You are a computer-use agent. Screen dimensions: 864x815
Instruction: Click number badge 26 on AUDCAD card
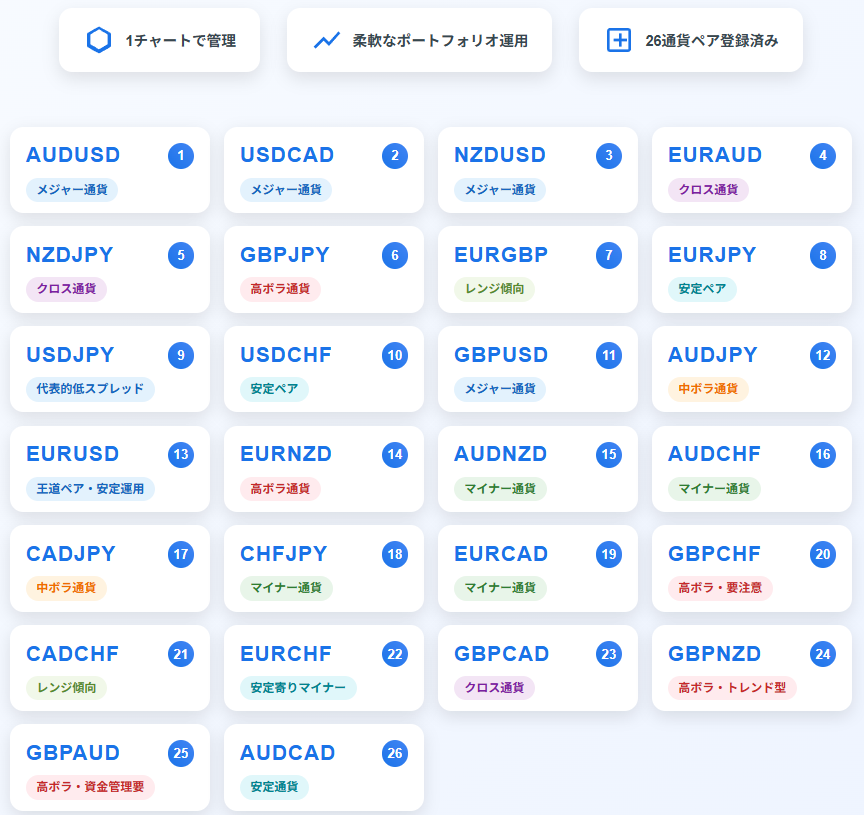tap(395, 754)
